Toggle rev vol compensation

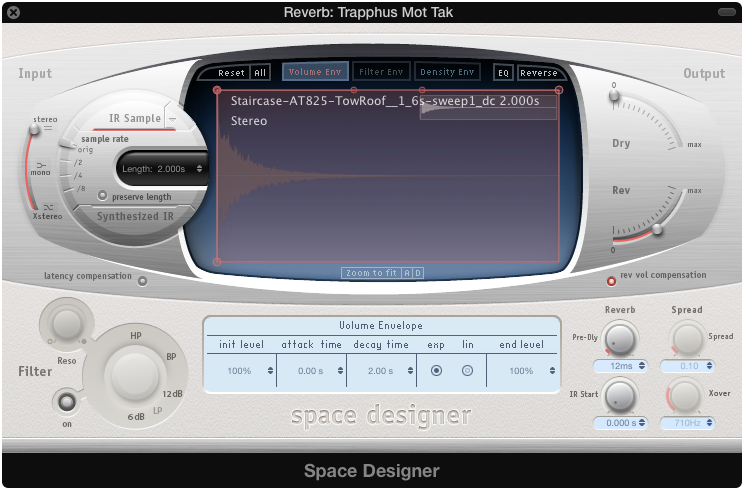611,281
